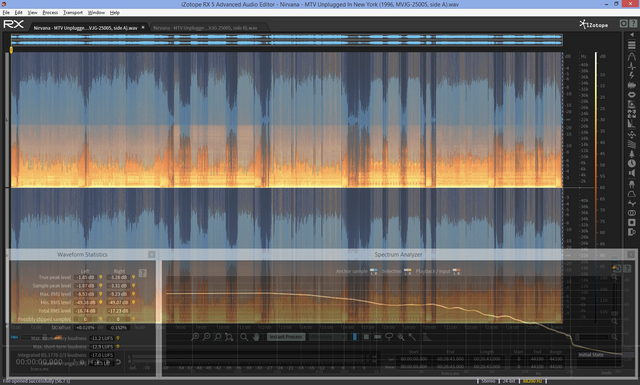
Task: Select Initial State in undo history
Action: pyautogui.click(x=591, y=355)
